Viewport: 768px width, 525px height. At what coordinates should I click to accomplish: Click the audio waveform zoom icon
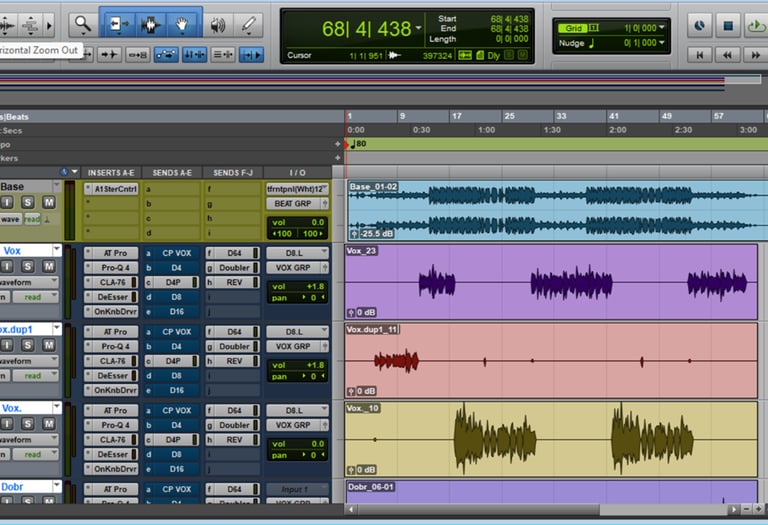pyautogui.click(x=7, y=25)
